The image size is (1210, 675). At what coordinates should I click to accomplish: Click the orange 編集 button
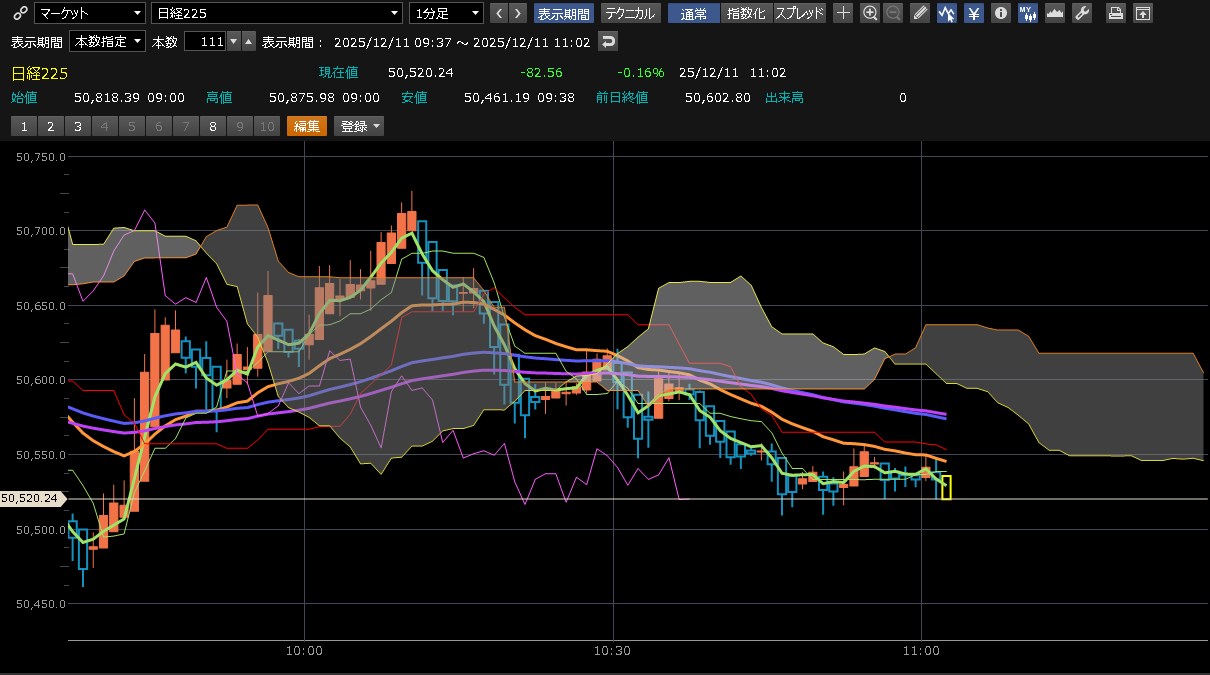306,126
